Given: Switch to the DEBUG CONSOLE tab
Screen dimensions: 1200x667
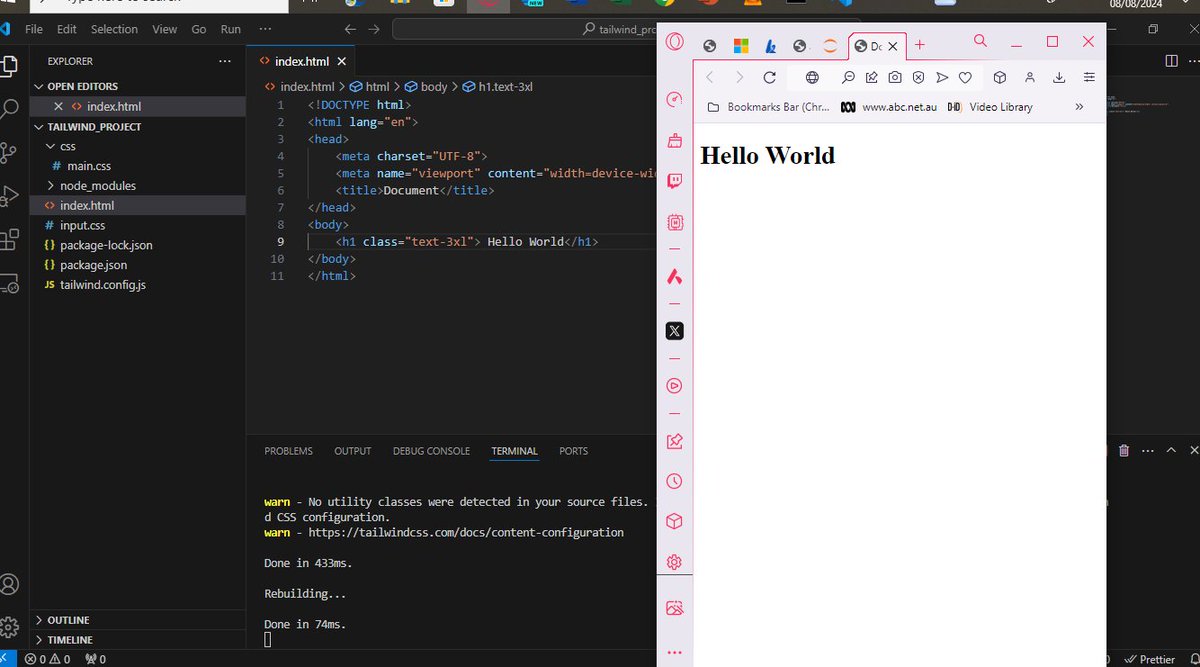Looking at the screenshot, I should click(x=431, y=451).
